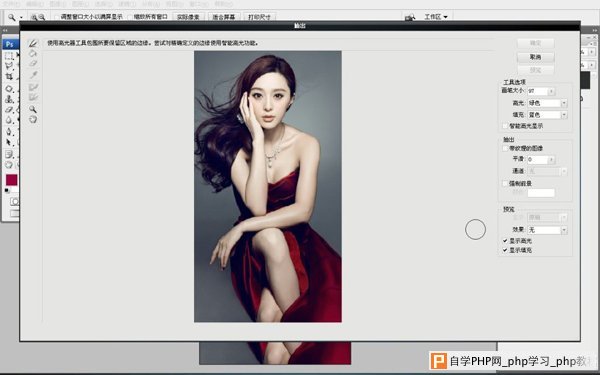Select the Eyedropper tool in Extract dialog
The width and height of the screenshot is (600, 375).
pos(33,75)
